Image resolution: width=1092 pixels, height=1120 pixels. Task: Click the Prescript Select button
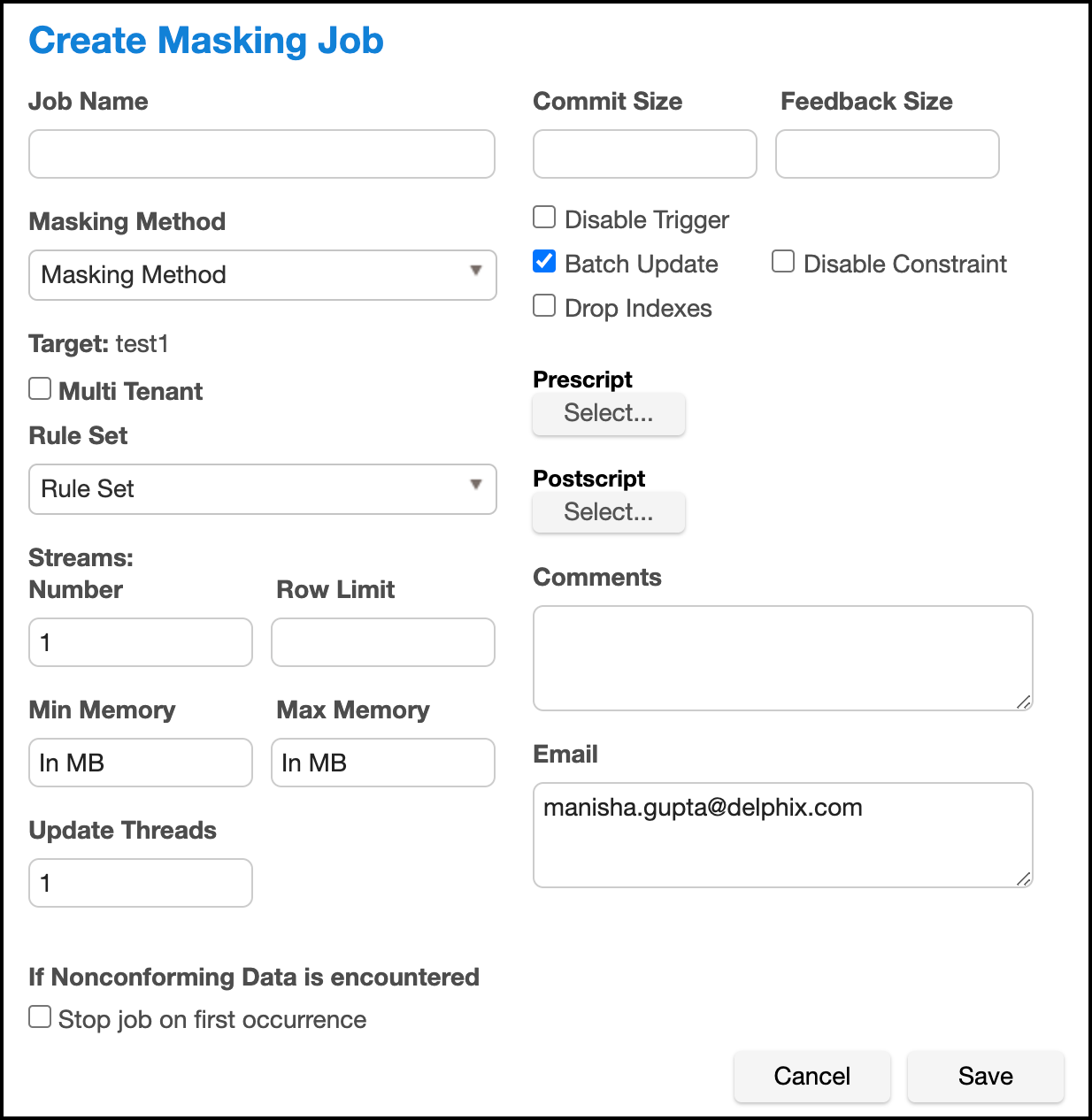608,413
